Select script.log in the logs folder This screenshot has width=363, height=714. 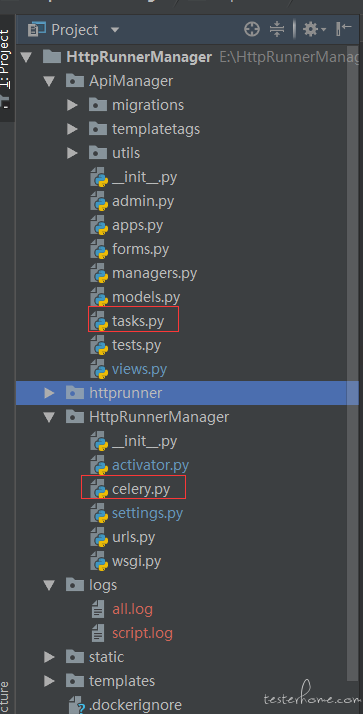click(x=143, y=633)
